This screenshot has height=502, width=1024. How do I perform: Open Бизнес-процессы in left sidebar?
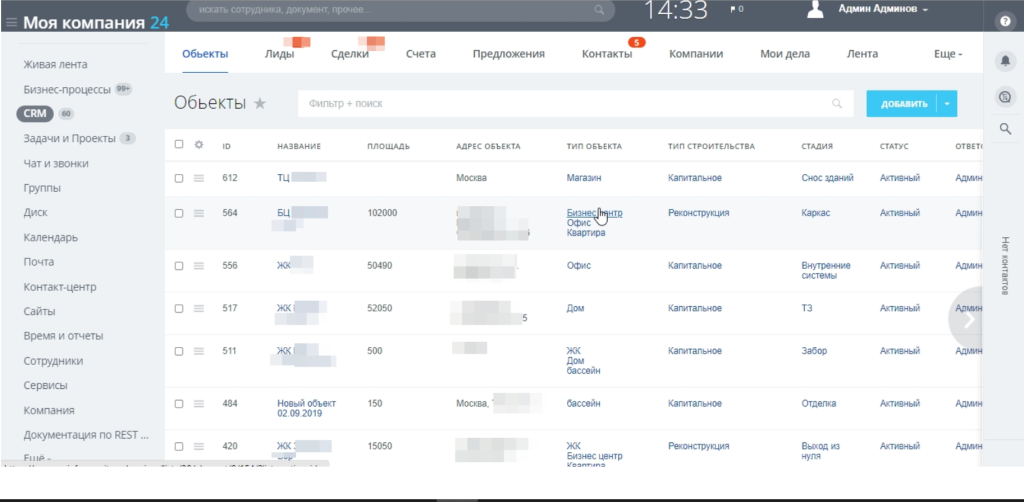coord(67,89)
